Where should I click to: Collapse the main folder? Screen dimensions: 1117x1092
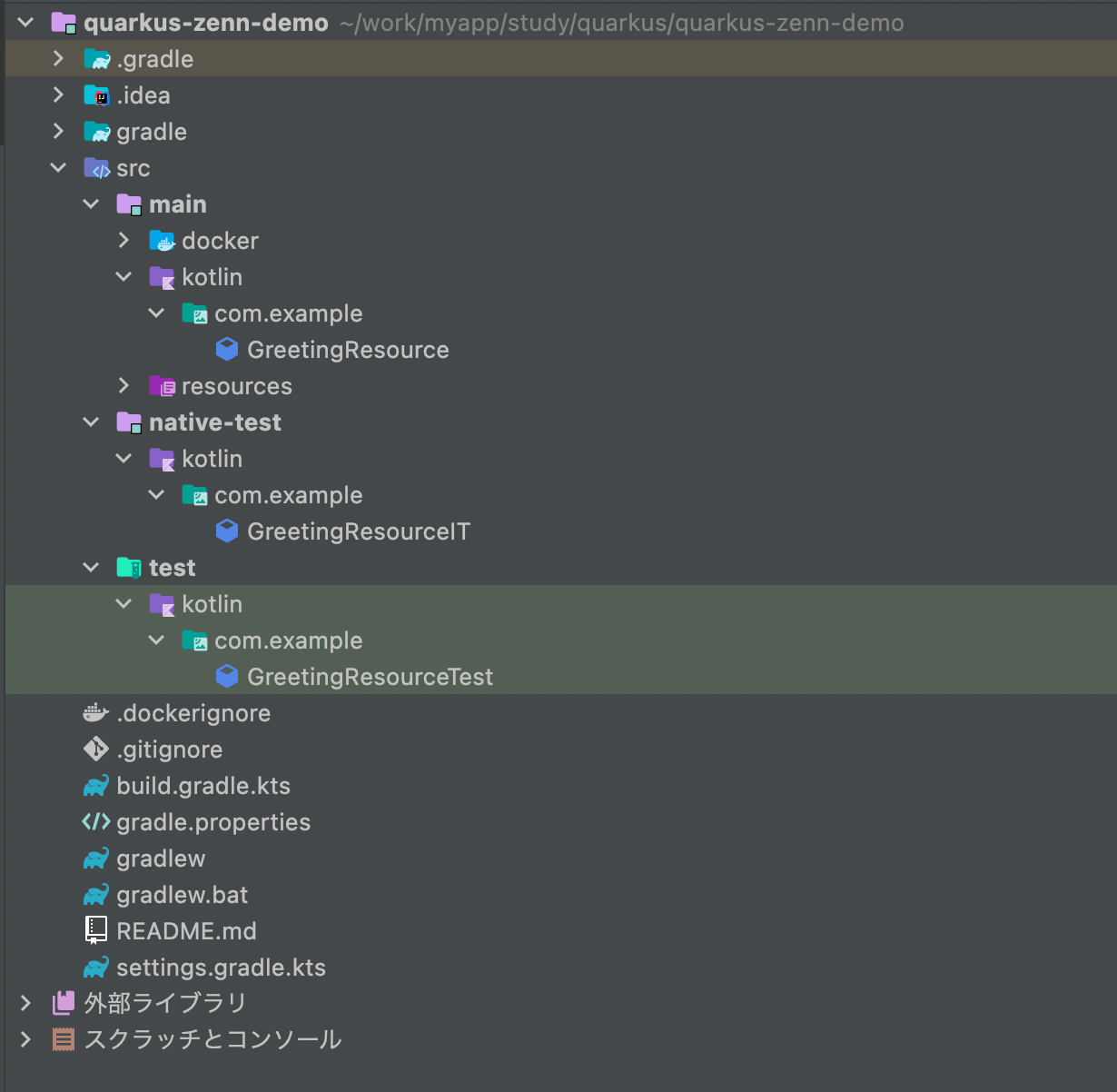[x=91, y=204]
